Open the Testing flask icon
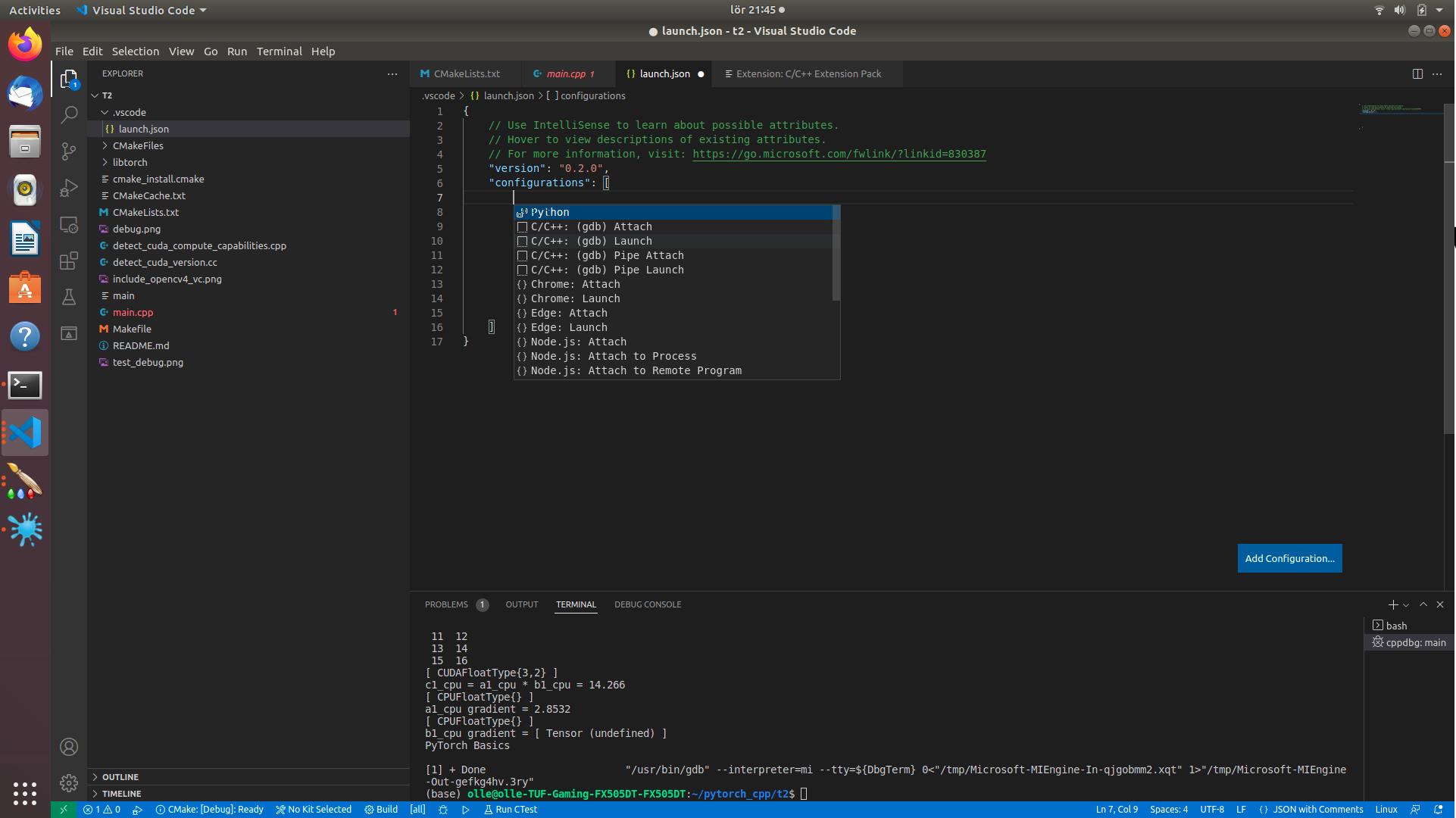Viewport: 1456px width, 818px height. point(69,297)
